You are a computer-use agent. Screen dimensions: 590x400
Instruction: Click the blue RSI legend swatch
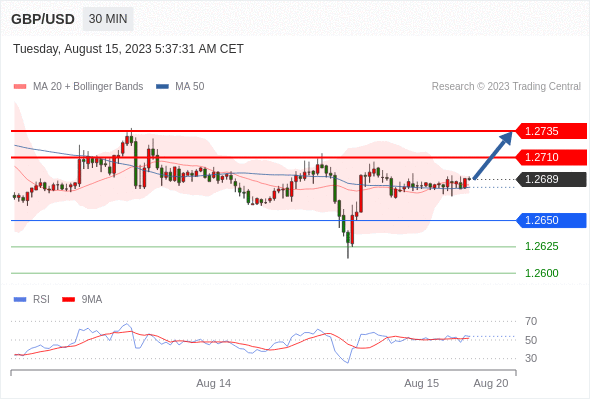click(20, 300)
